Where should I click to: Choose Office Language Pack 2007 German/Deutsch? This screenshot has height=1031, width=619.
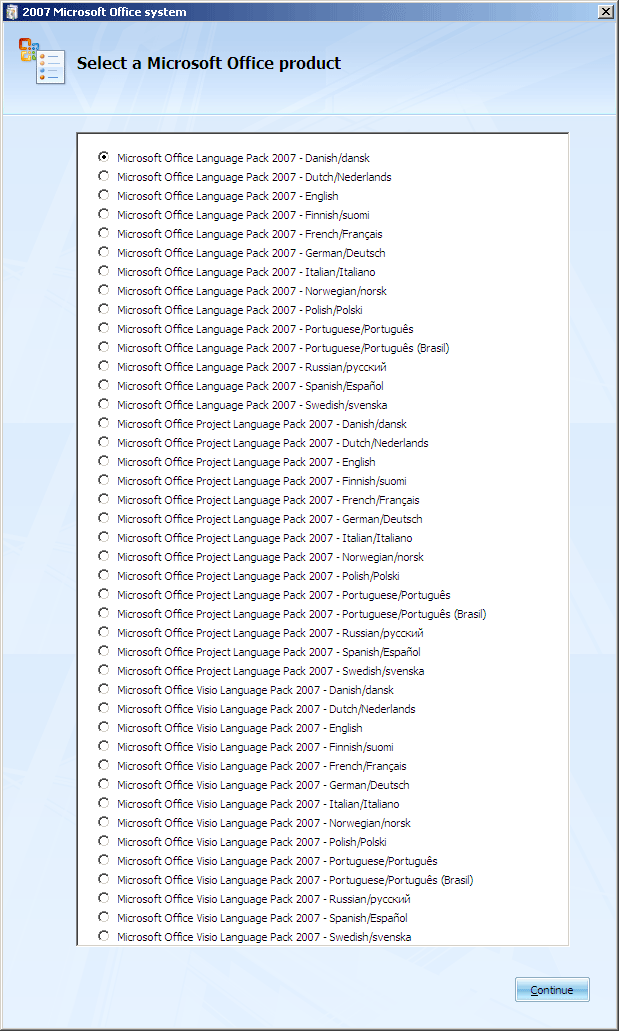point(103,252)
